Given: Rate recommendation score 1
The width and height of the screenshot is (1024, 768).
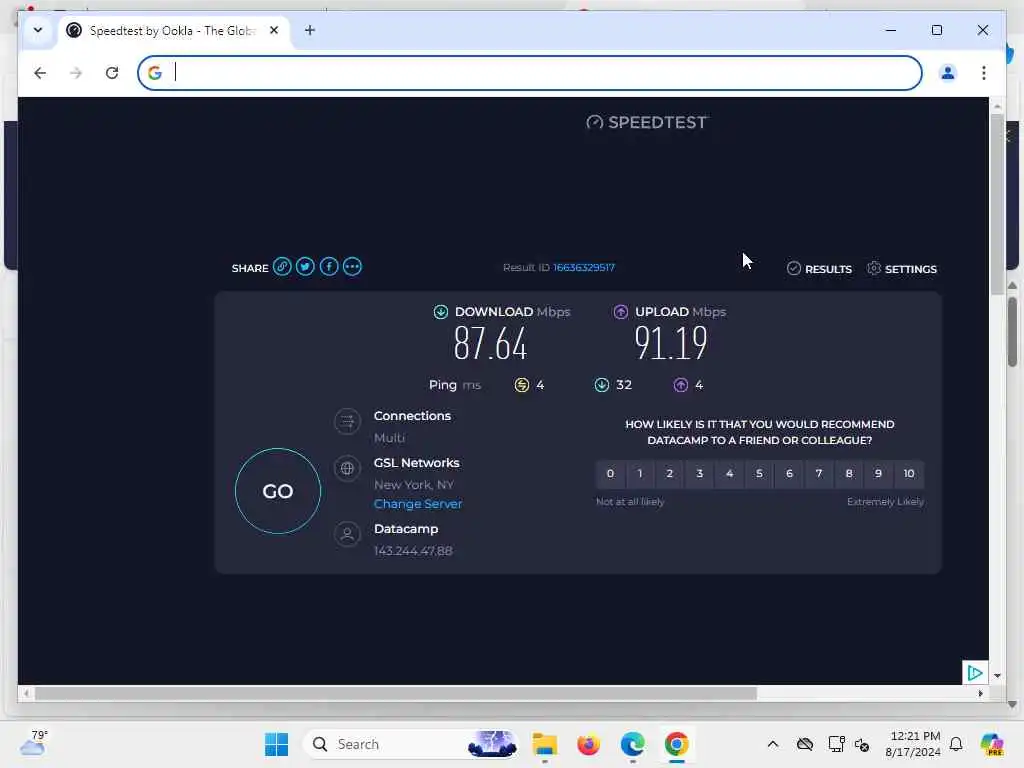Looking at the screenshot, I should click(x=640, y=473).
